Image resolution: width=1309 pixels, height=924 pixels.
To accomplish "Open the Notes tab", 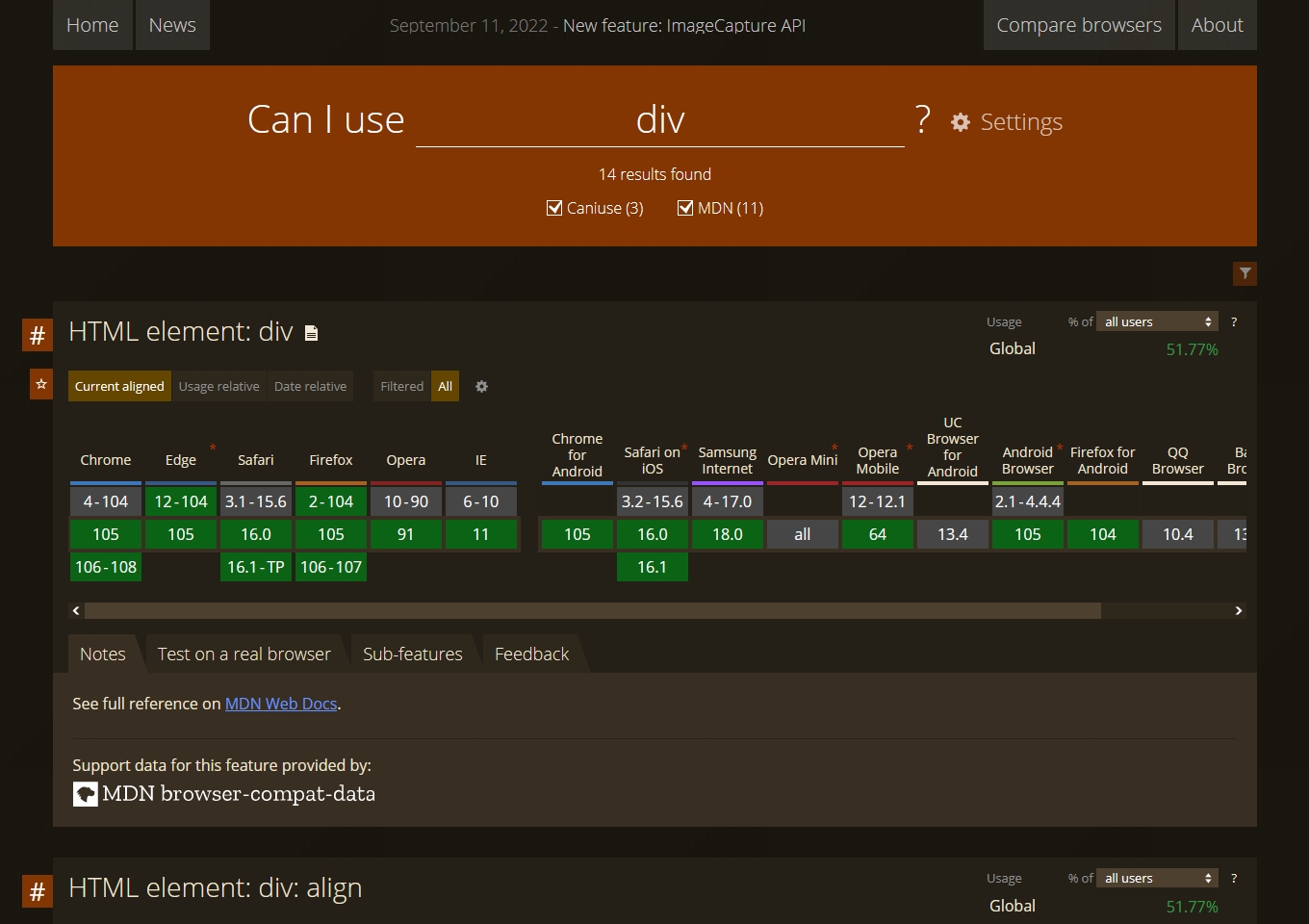I will tap(103, 654).
